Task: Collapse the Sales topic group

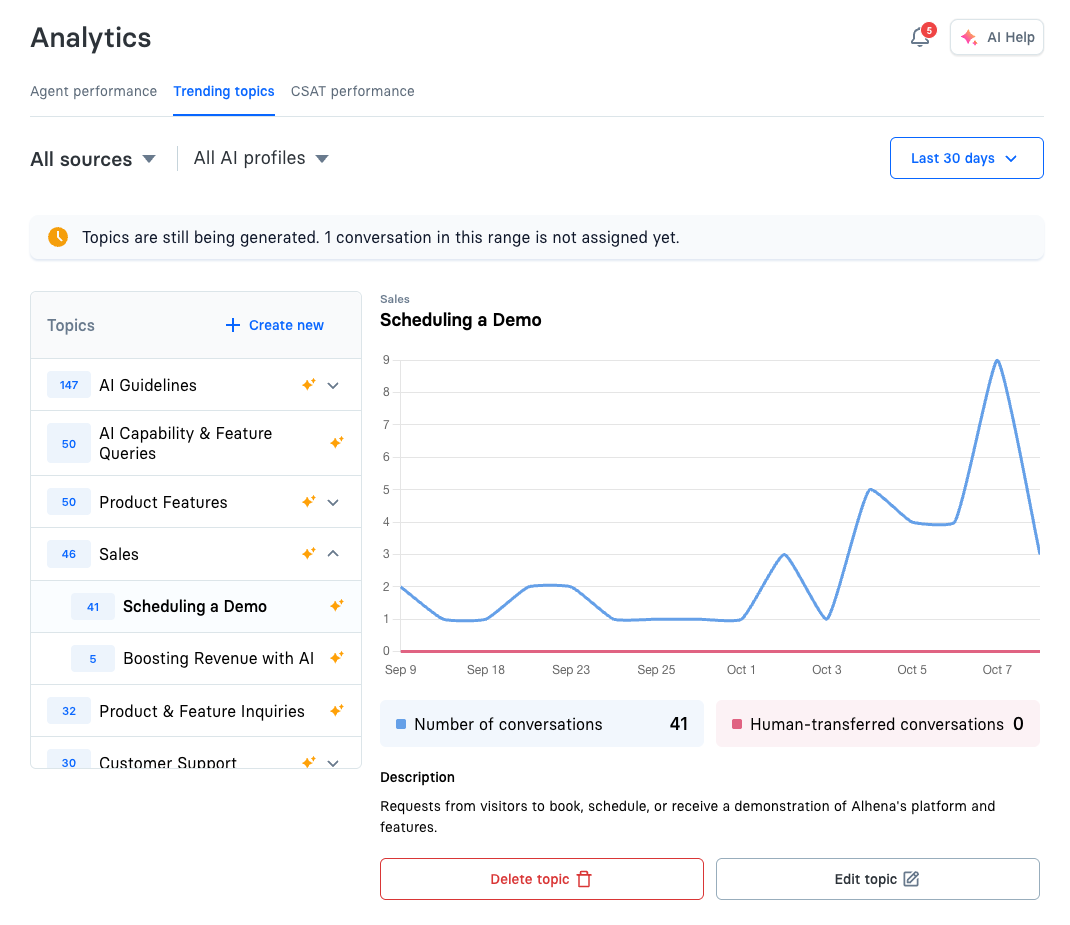Action: click(x=333, y=553)
